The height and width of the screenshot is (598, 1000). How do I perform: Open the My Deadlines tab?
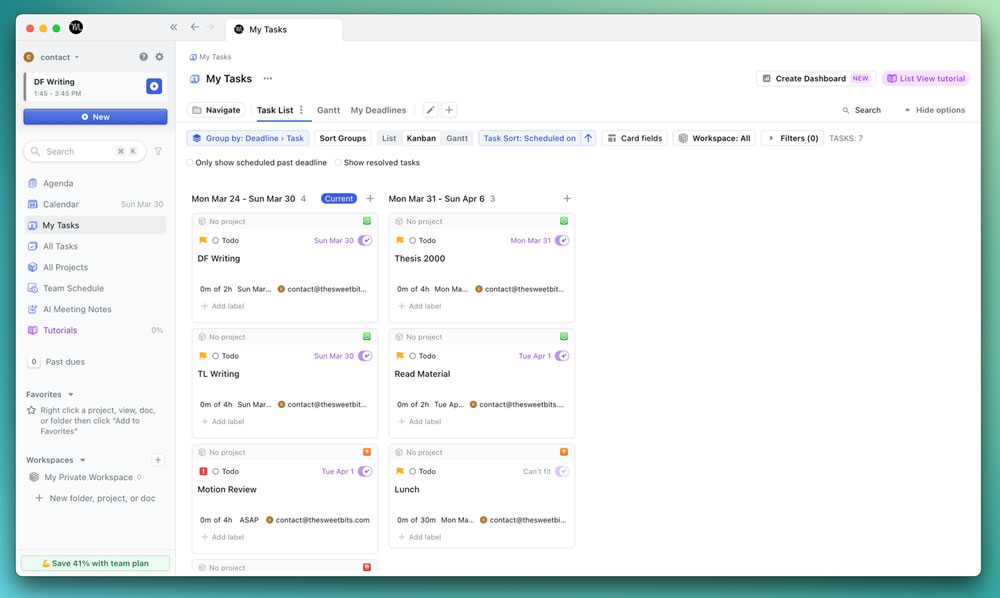[378, 110]
